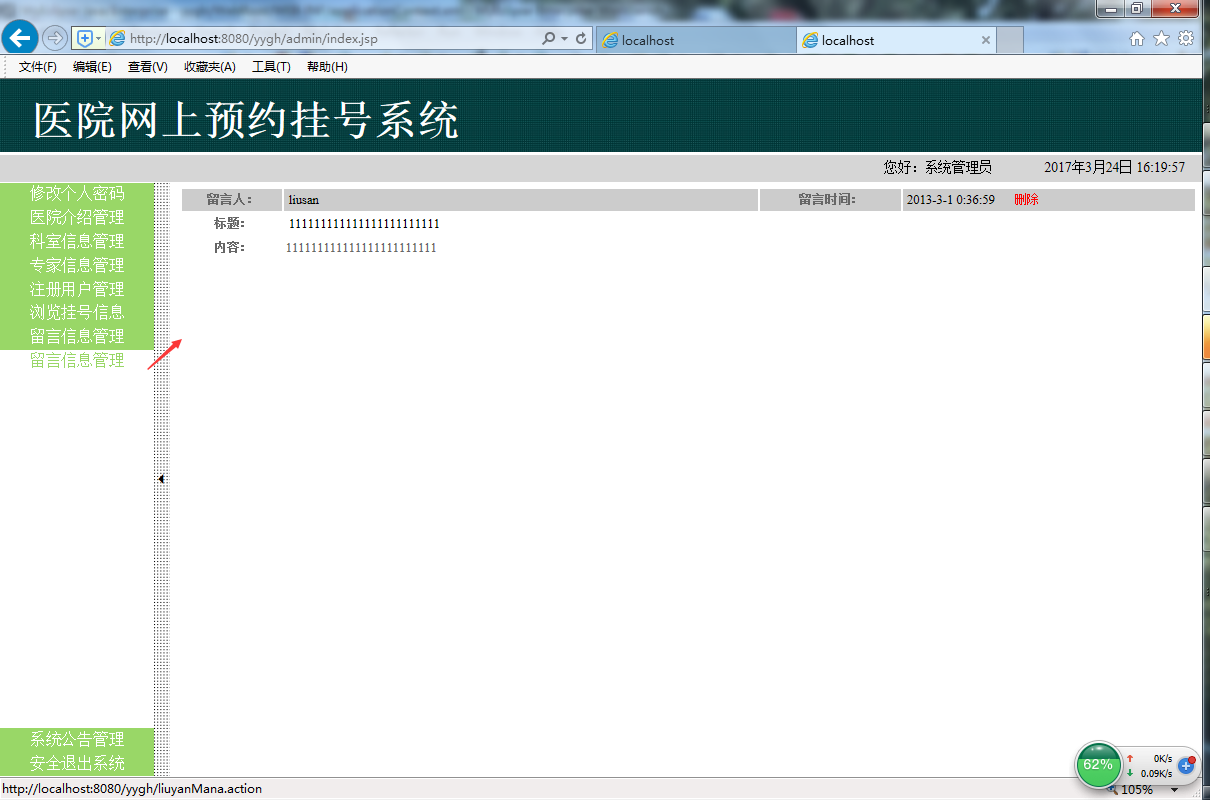Open the 文件(F) menu
The width and height of the screenshot is (1210, 800).
pyautogui.click(x=38, y=67)
